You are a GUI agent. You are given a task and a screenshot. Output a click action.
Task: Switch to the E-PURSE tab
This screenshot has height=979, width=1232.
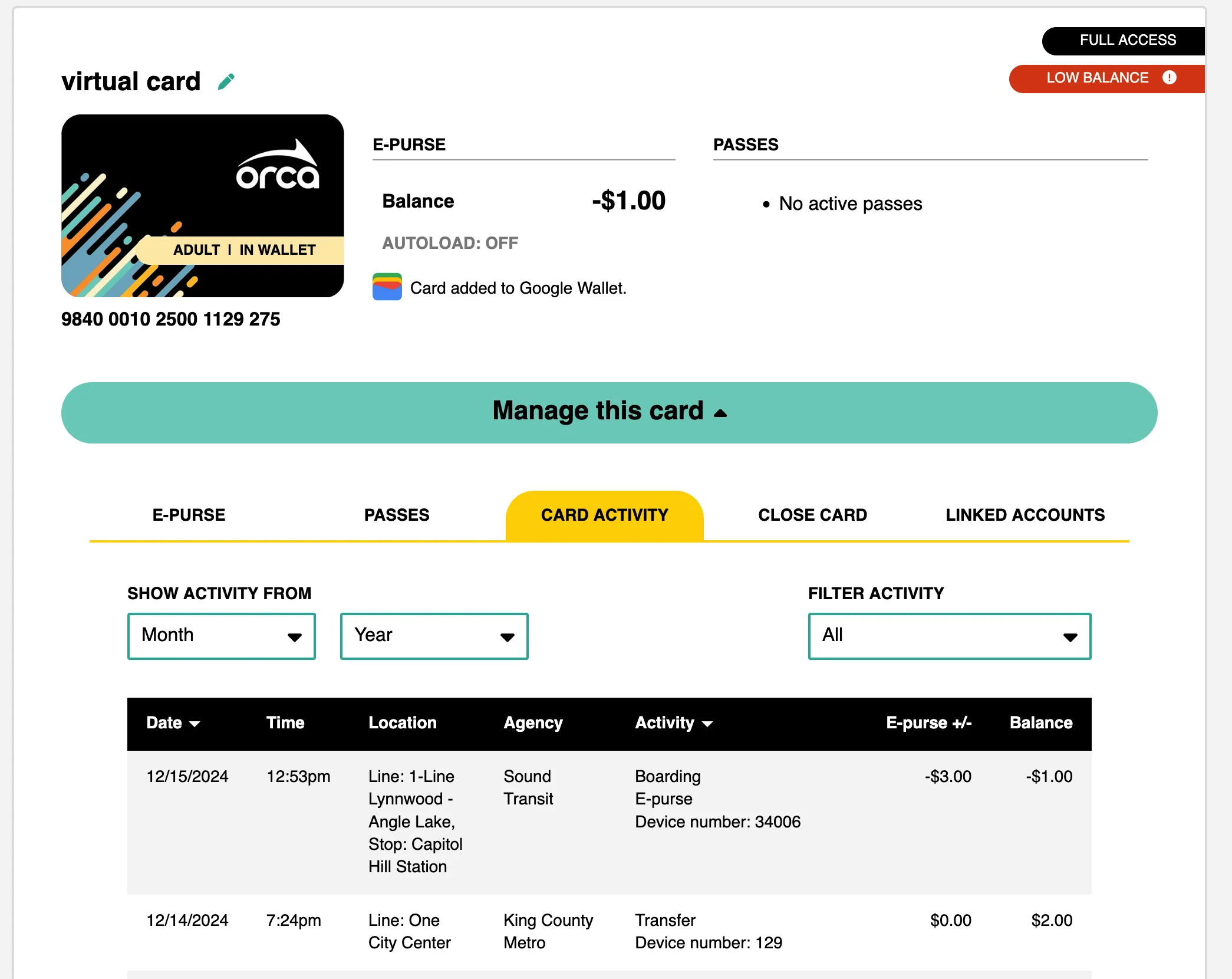click(x=189, y=515)
